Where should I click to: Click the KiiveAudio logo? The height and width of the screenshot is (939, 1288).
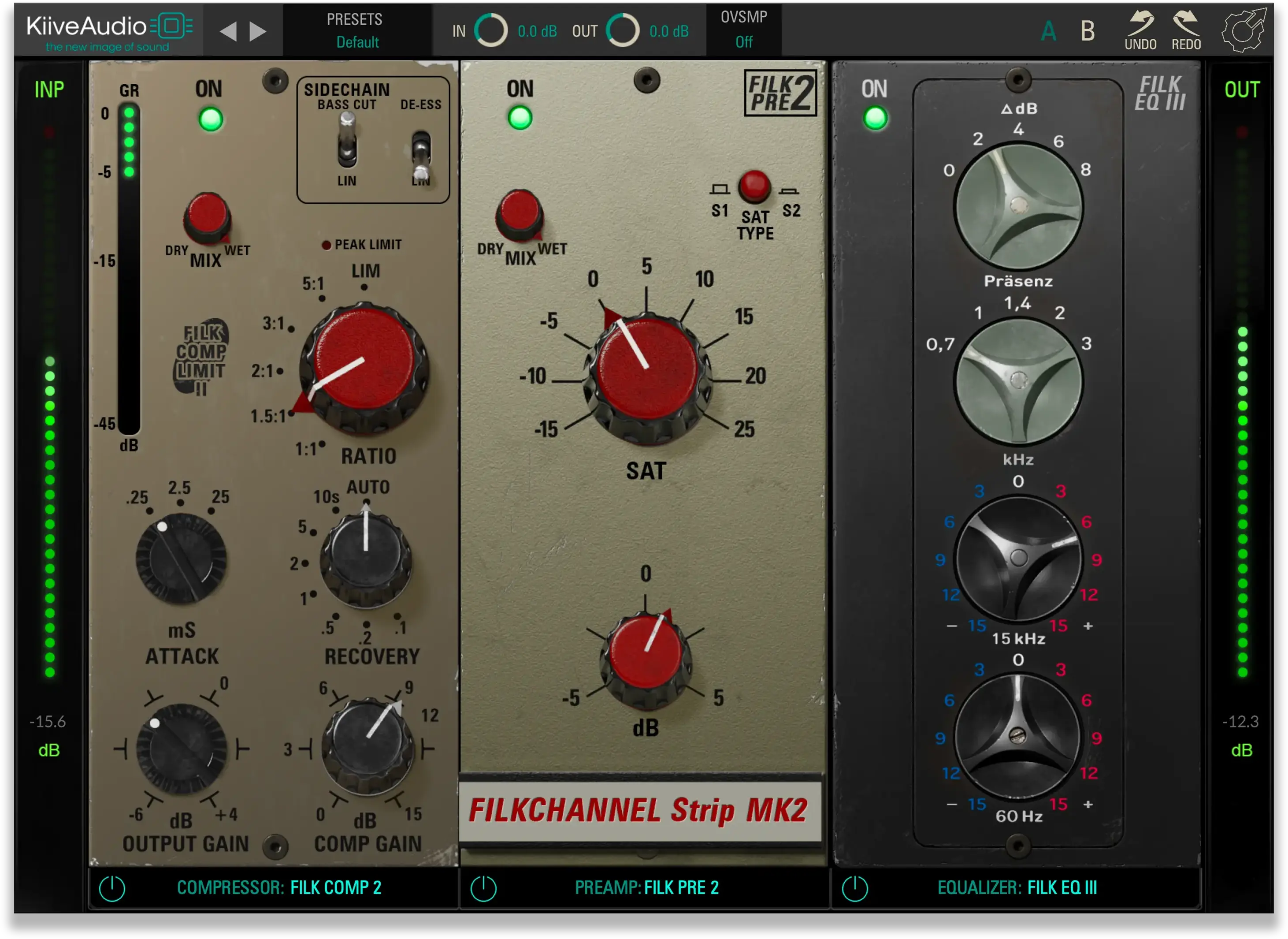[110, 31]
